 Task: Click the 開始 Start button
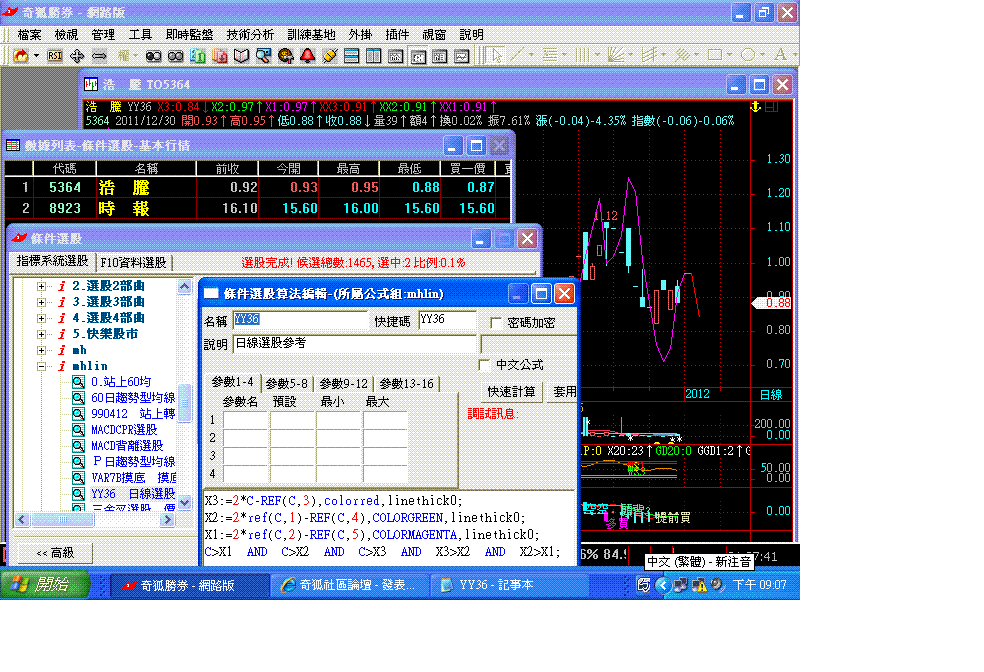click(x=44, y=585)
